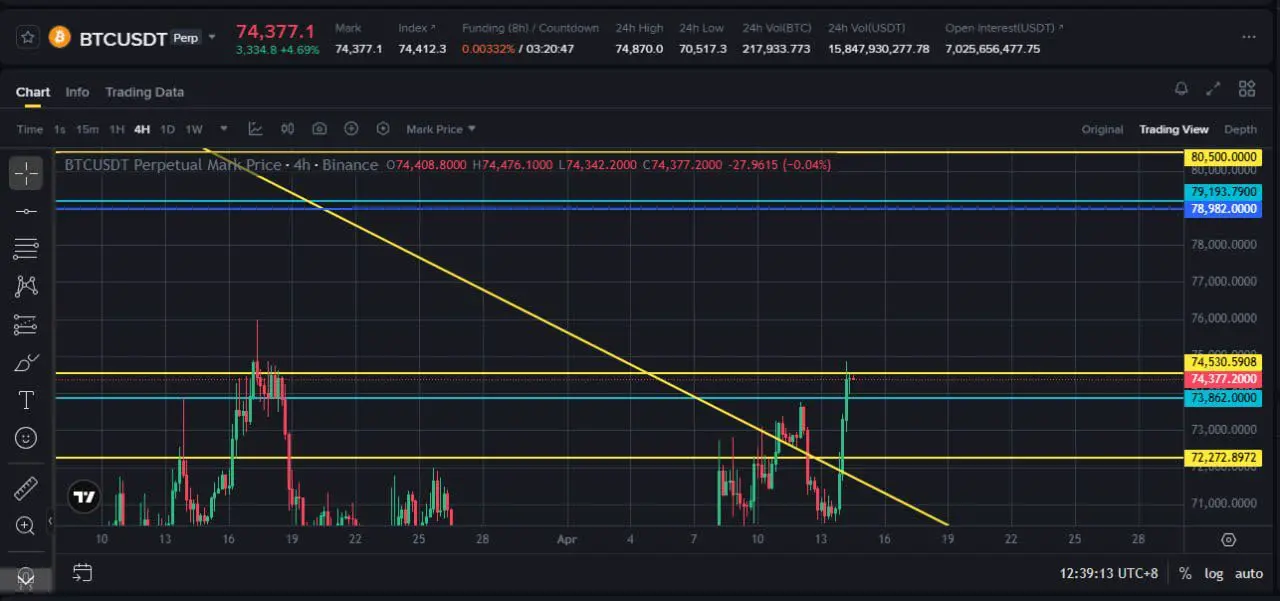Select the brush drawing tool
1280x601 pixels.
(26, 362)
